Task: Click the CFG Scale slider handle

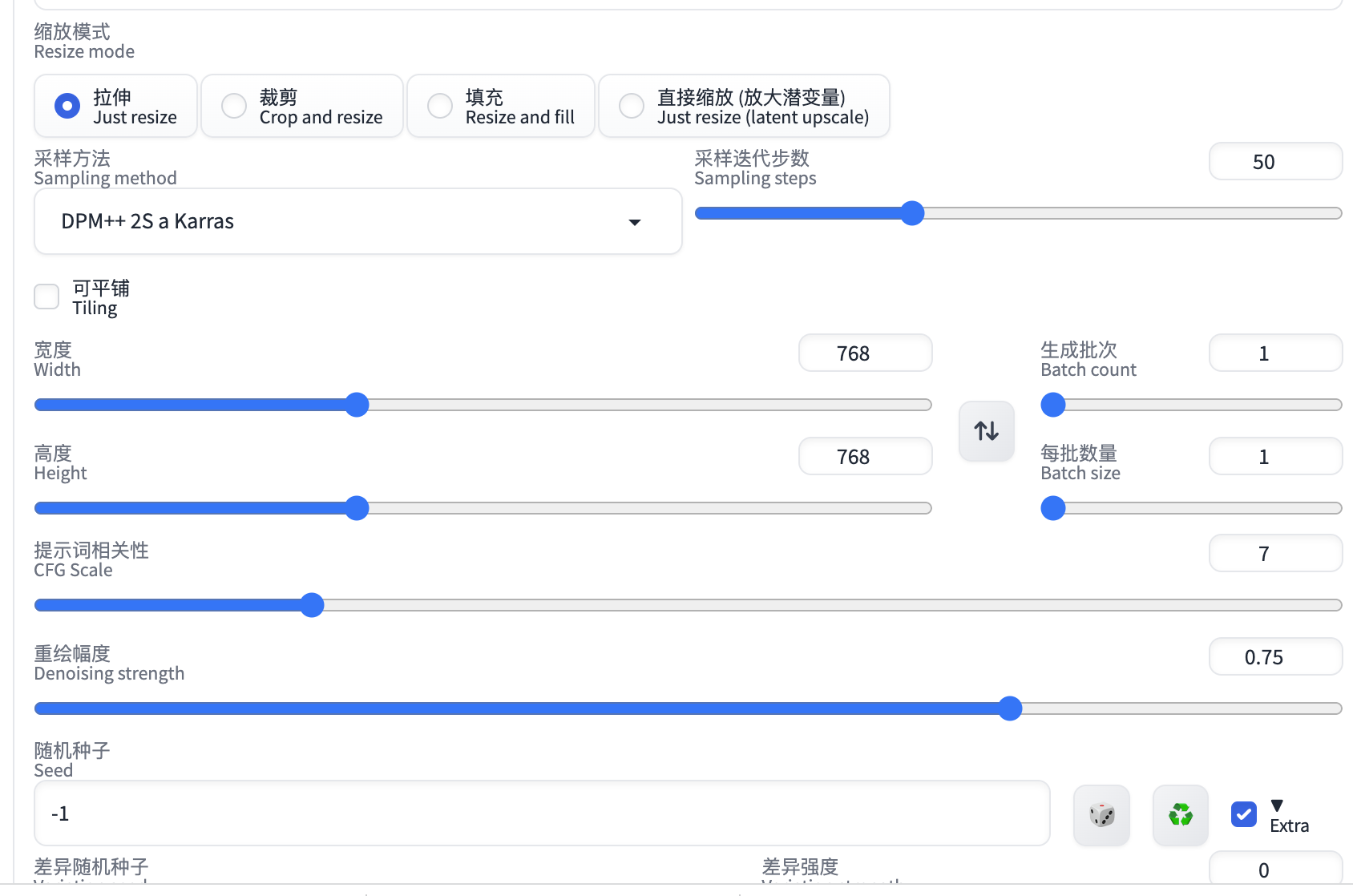Action: 312,605
